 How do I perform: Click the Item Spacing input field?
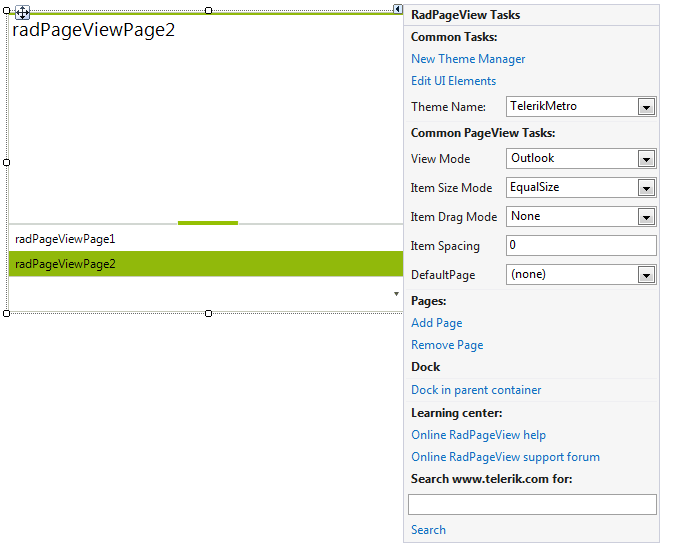(581, 245)
